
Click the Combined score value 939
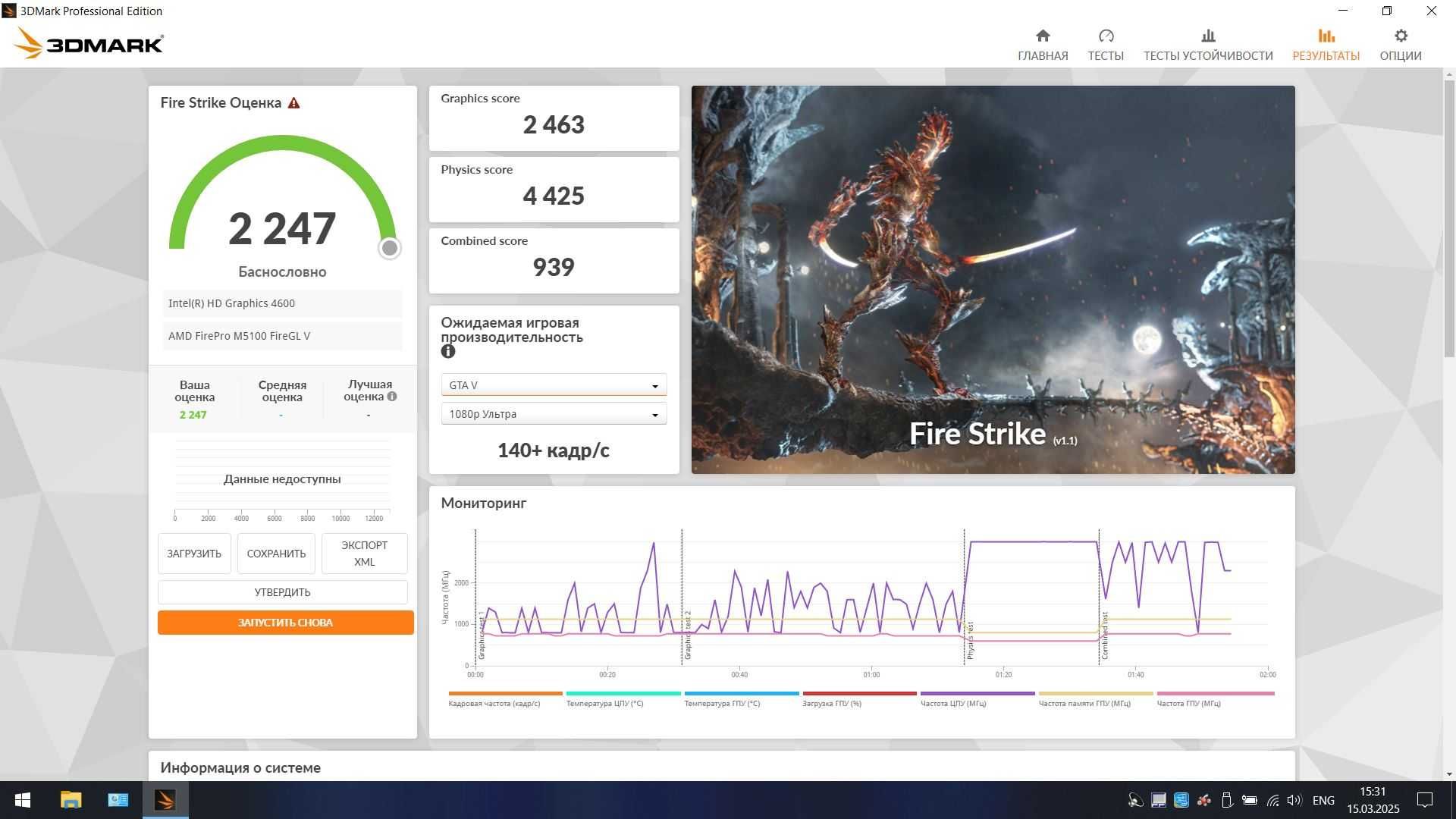coord(554,267)
